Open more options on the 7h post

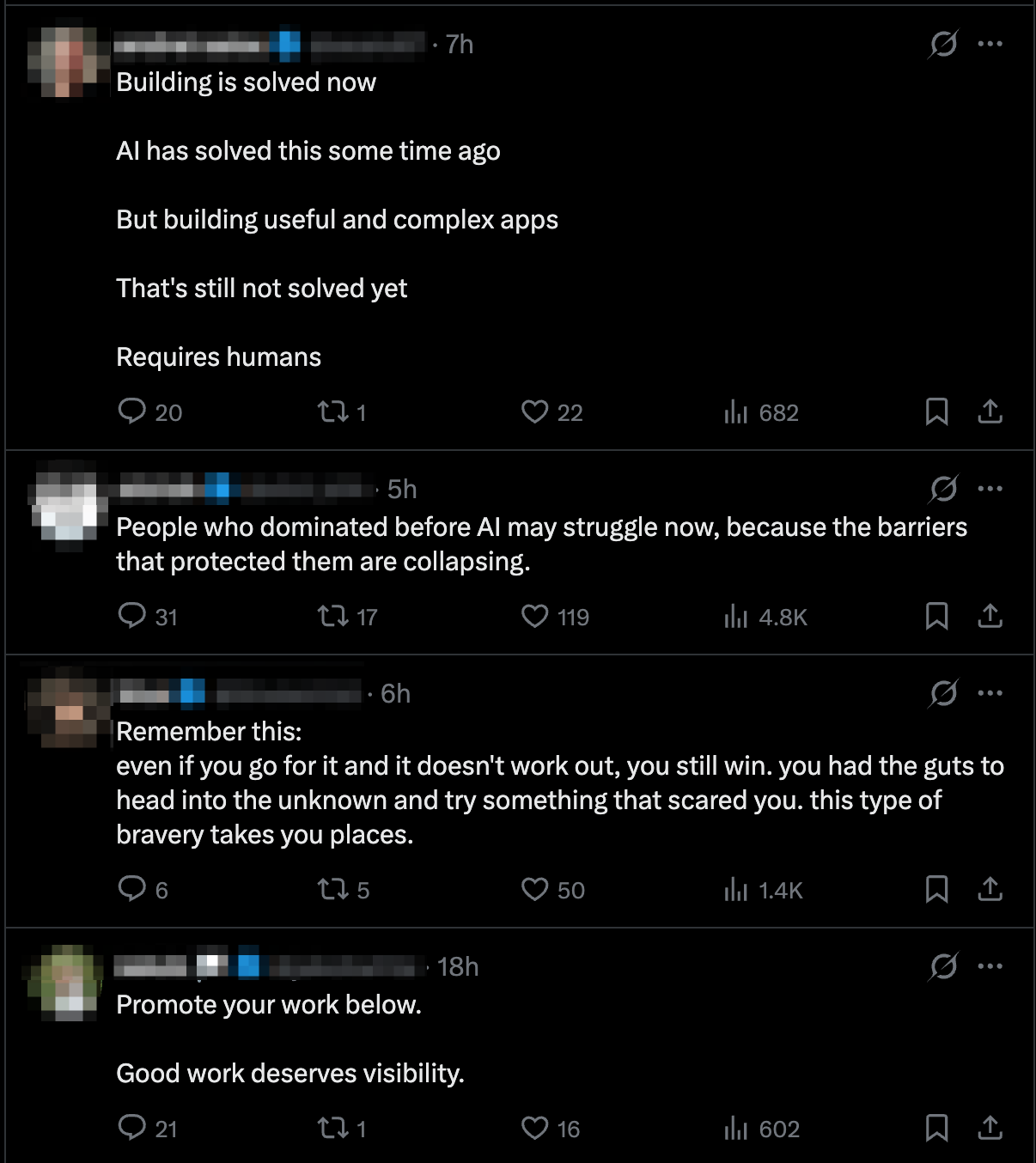click(990, 44)
